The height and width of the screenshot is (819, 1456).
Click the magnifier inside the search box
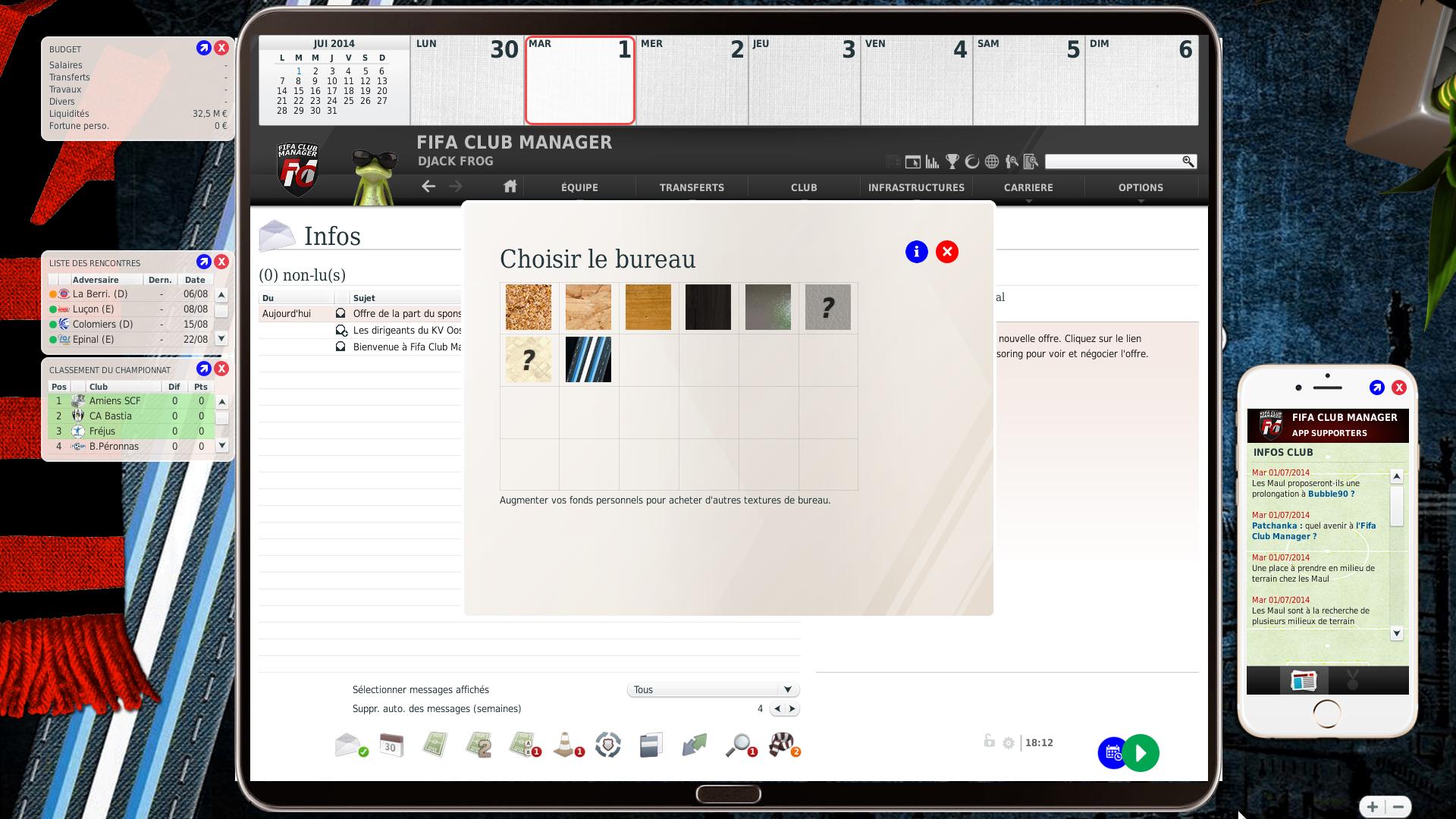click(x=1188, y=162)
